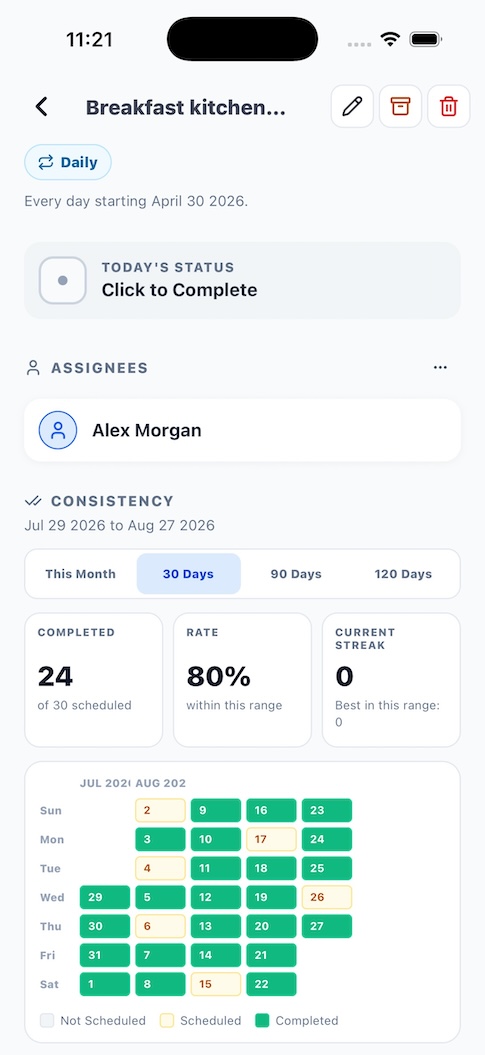Open the Alex Morgan assignee row
The width and height of the screenshot is (485, 1055).
[242, 430]
